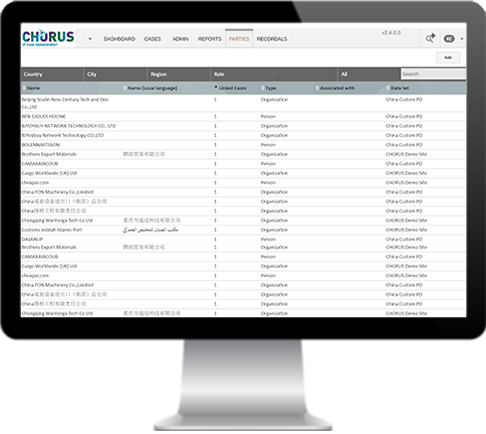
Task: Go to the Recordals menu
Action: [272, 39]
